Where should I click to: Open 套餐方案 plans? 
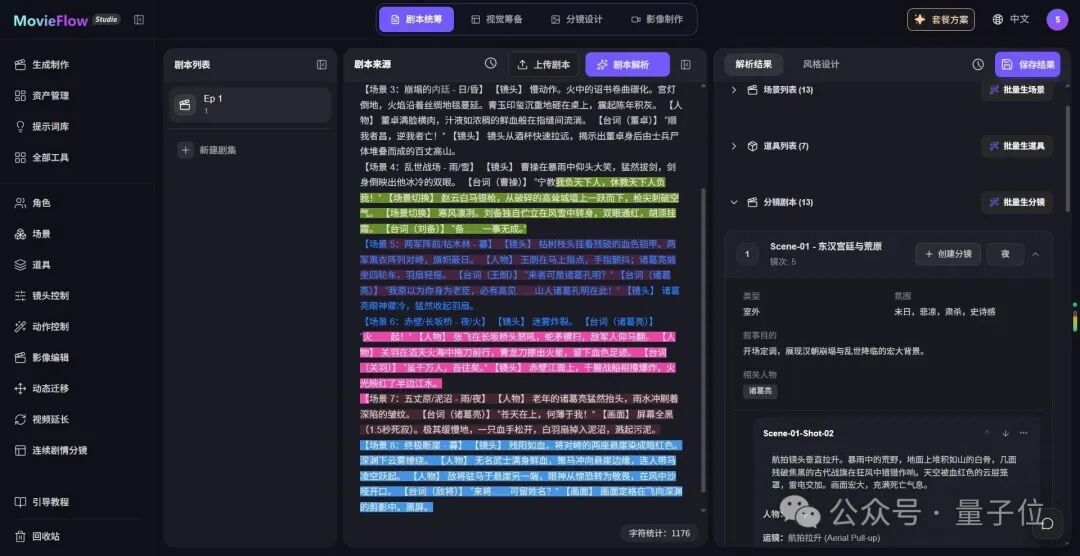point(941,19)
